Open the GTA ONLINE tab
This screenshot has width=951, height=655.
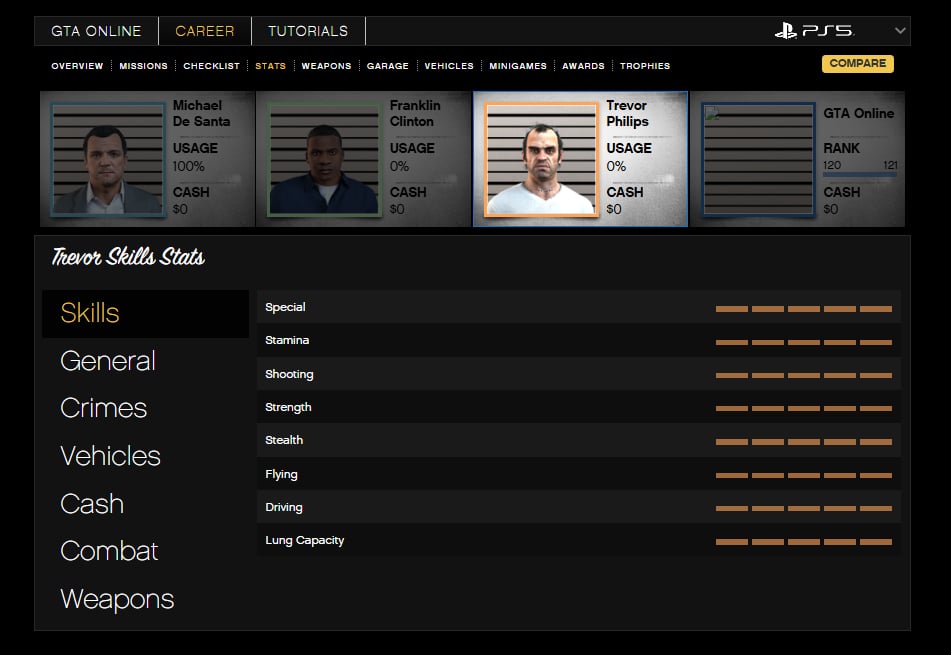96,31
